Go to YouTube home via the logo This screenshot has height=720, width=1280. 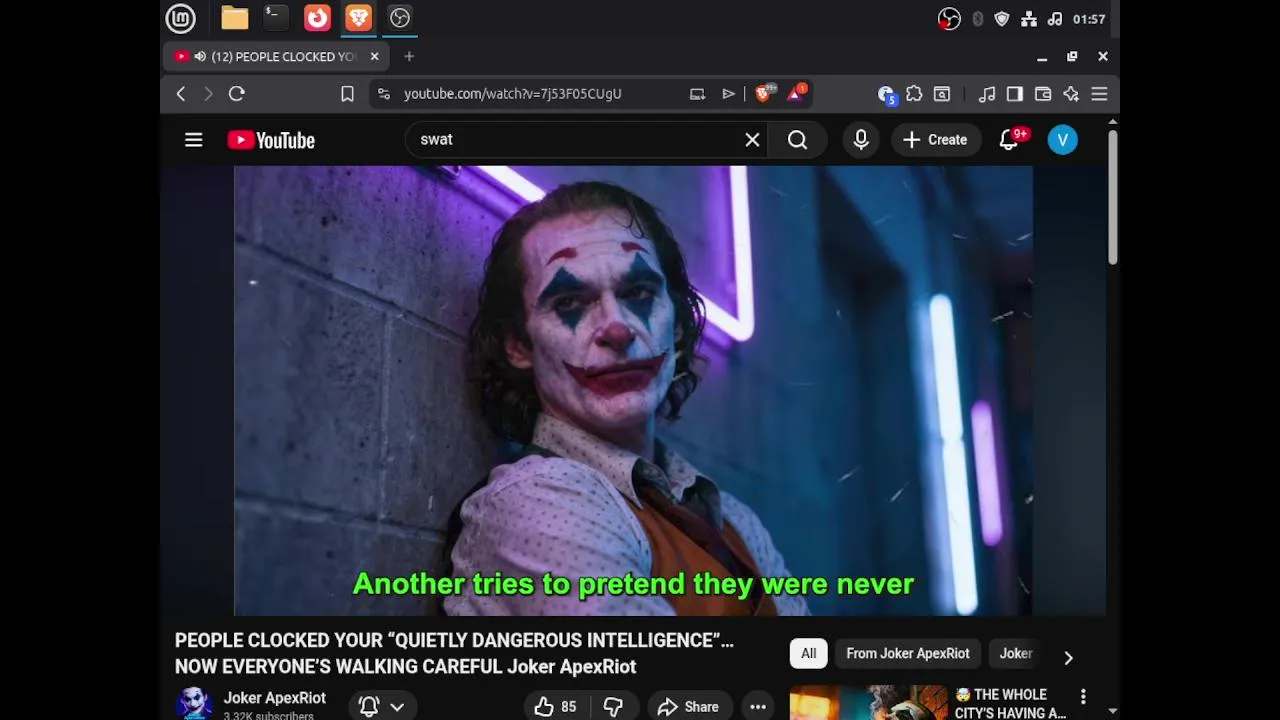click(271, 140)
